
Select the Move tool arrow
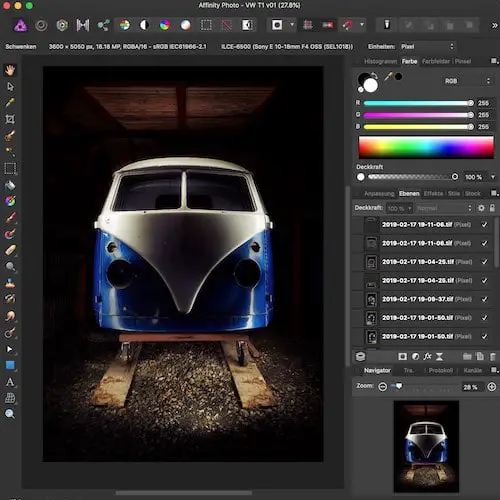[10, 87]
